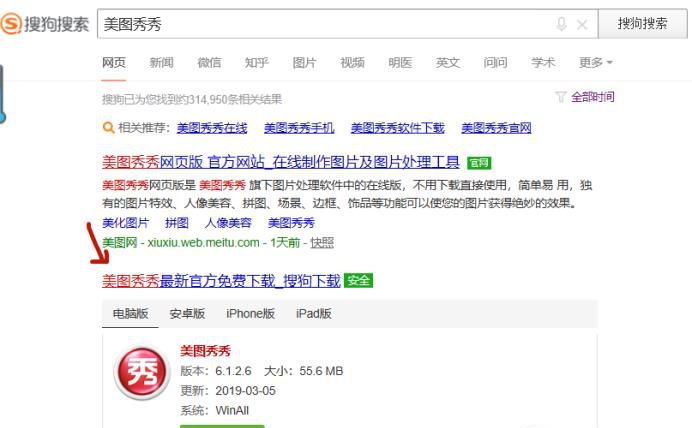Open the 人像美容 sublink
Image resolution: width=692 pixels, height=428 pixels.
point(228,223)
